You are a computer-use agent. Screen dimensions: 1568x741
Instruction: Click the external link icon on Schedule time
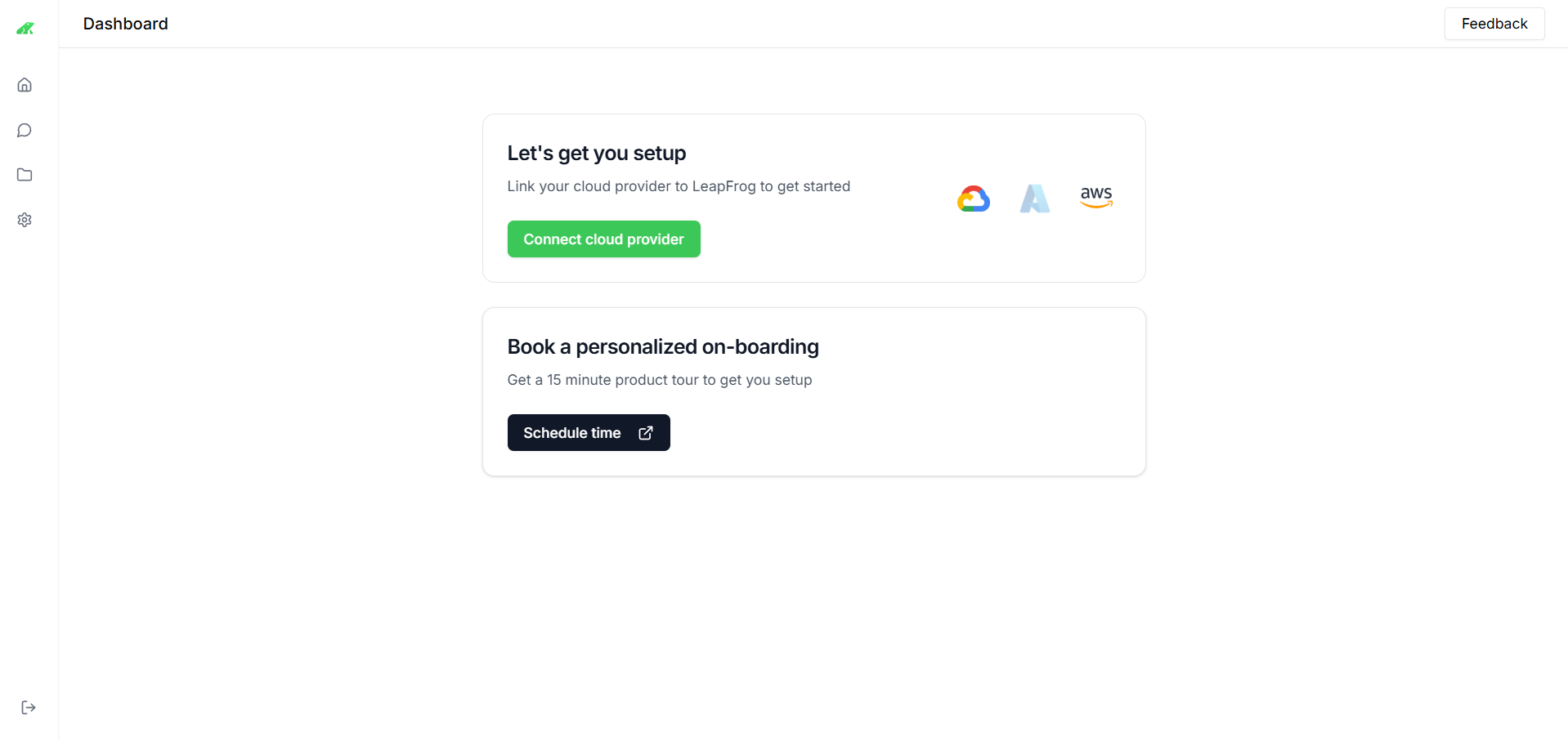click(x=646, y=432)
